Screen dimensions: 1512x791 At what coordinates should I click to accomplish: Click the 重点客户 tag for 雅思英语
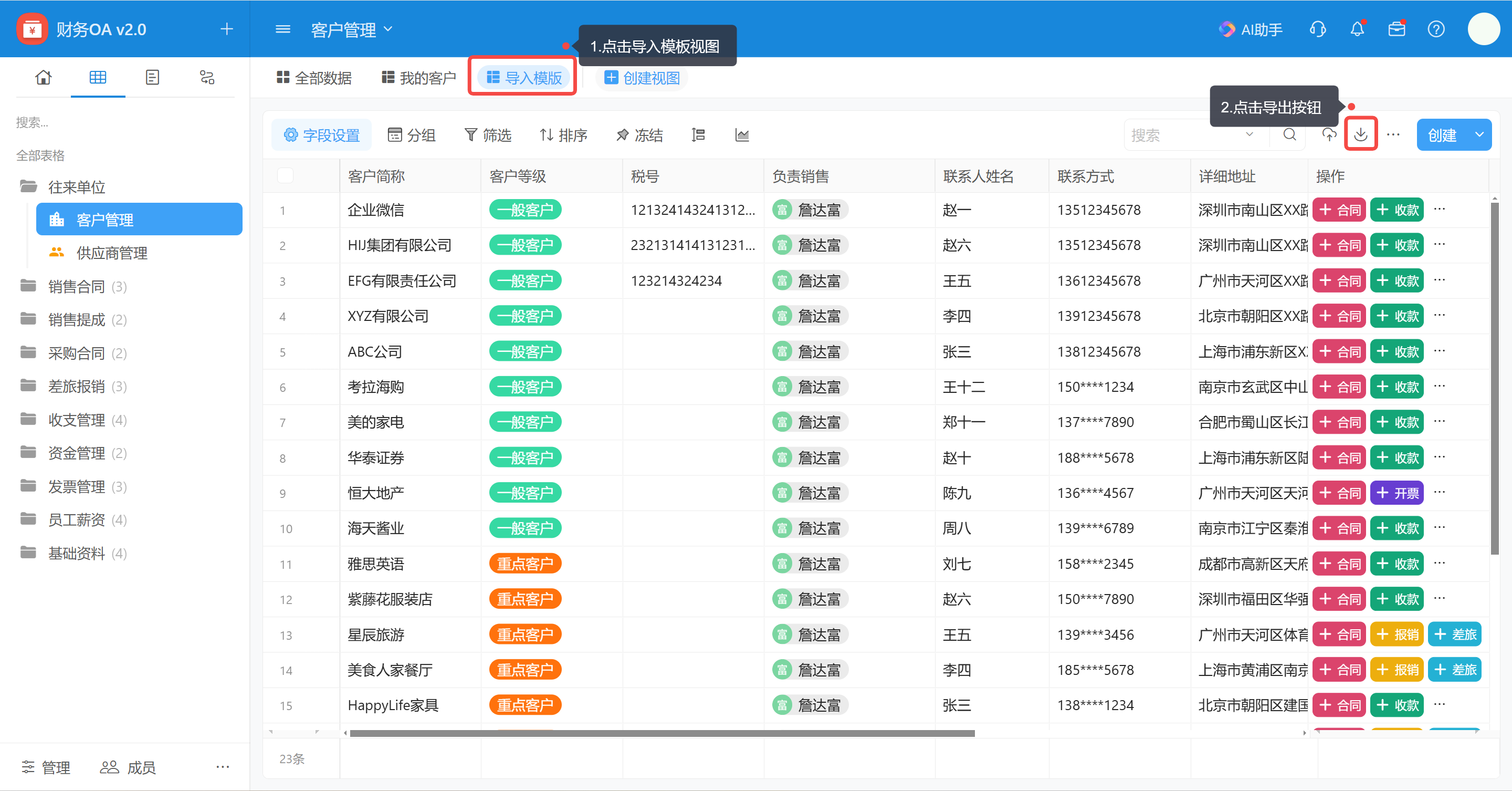525,564
